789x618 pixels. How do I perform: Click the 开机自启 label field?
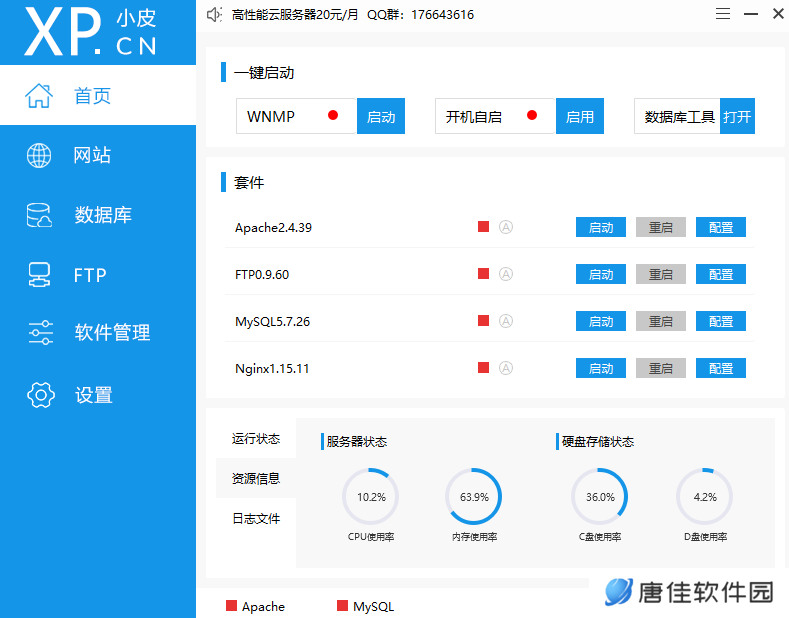click(x=495, y=116)
